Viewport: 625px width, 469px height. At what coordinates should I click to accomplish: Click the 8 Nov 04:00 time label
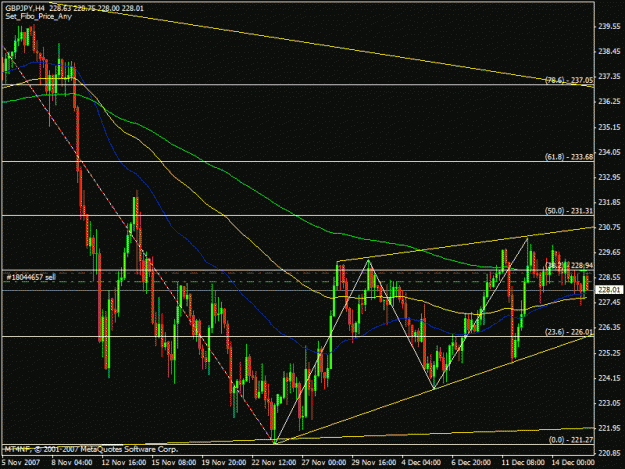pyautogui.click(x=72, y=463)
